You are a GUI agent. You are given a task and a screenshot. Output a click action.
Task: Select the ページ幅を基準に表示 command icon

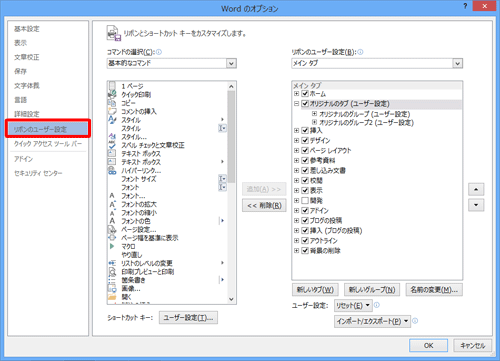[x=112, y=238]
